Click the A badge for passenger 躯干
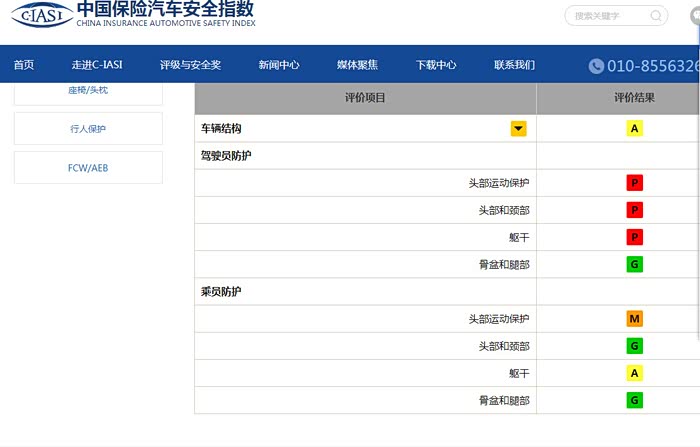 [x=634, y=373]
